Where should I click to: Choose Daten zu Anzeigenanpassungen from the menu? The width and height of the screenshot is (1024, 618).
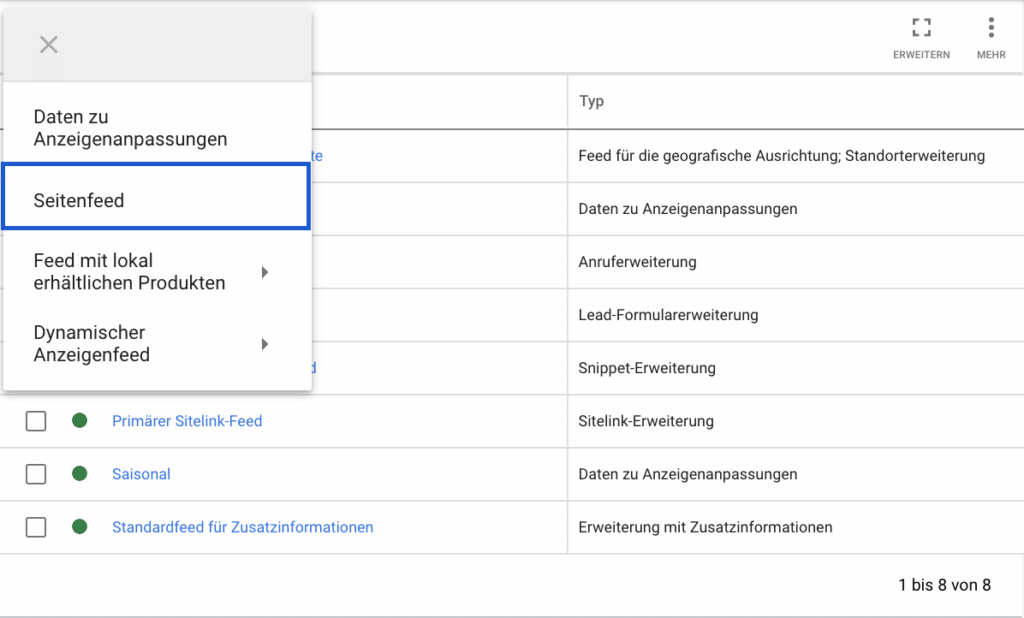coord(130,129)
